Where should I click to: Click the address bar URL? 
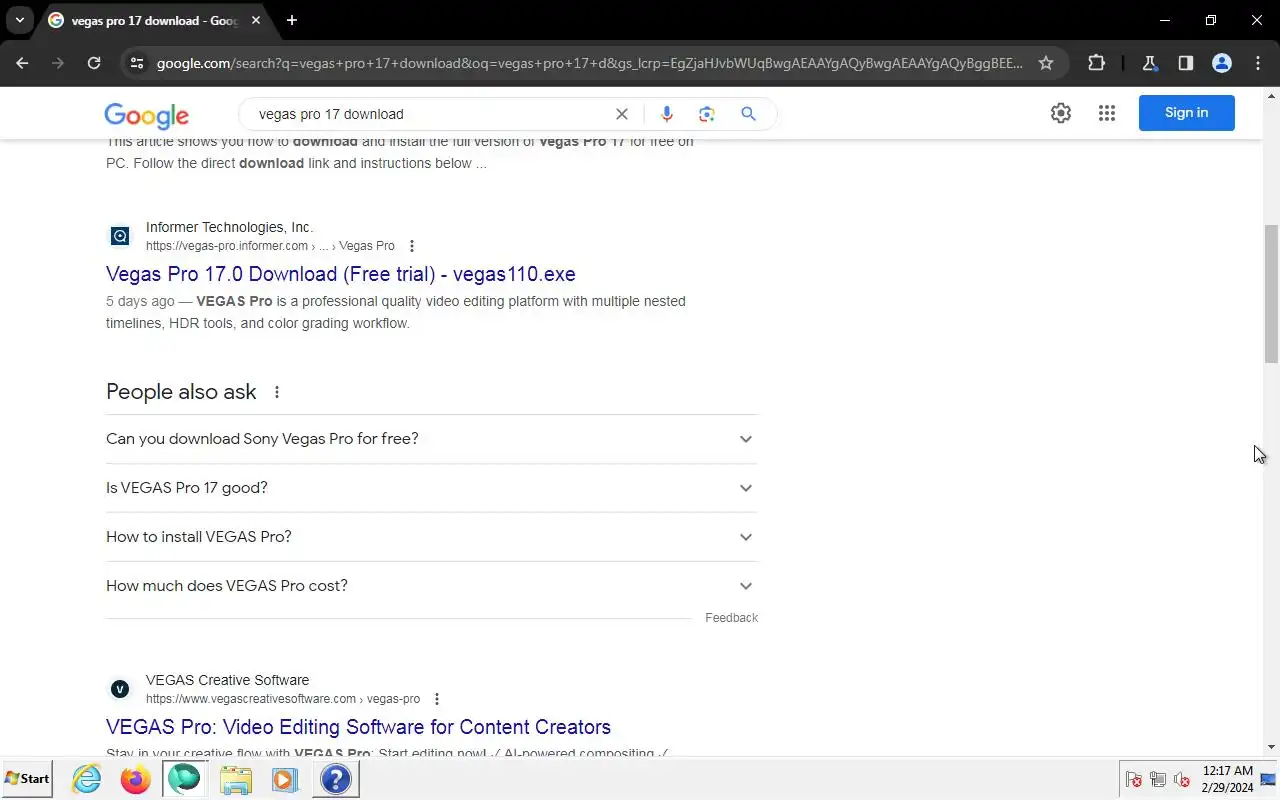[590, 63]
